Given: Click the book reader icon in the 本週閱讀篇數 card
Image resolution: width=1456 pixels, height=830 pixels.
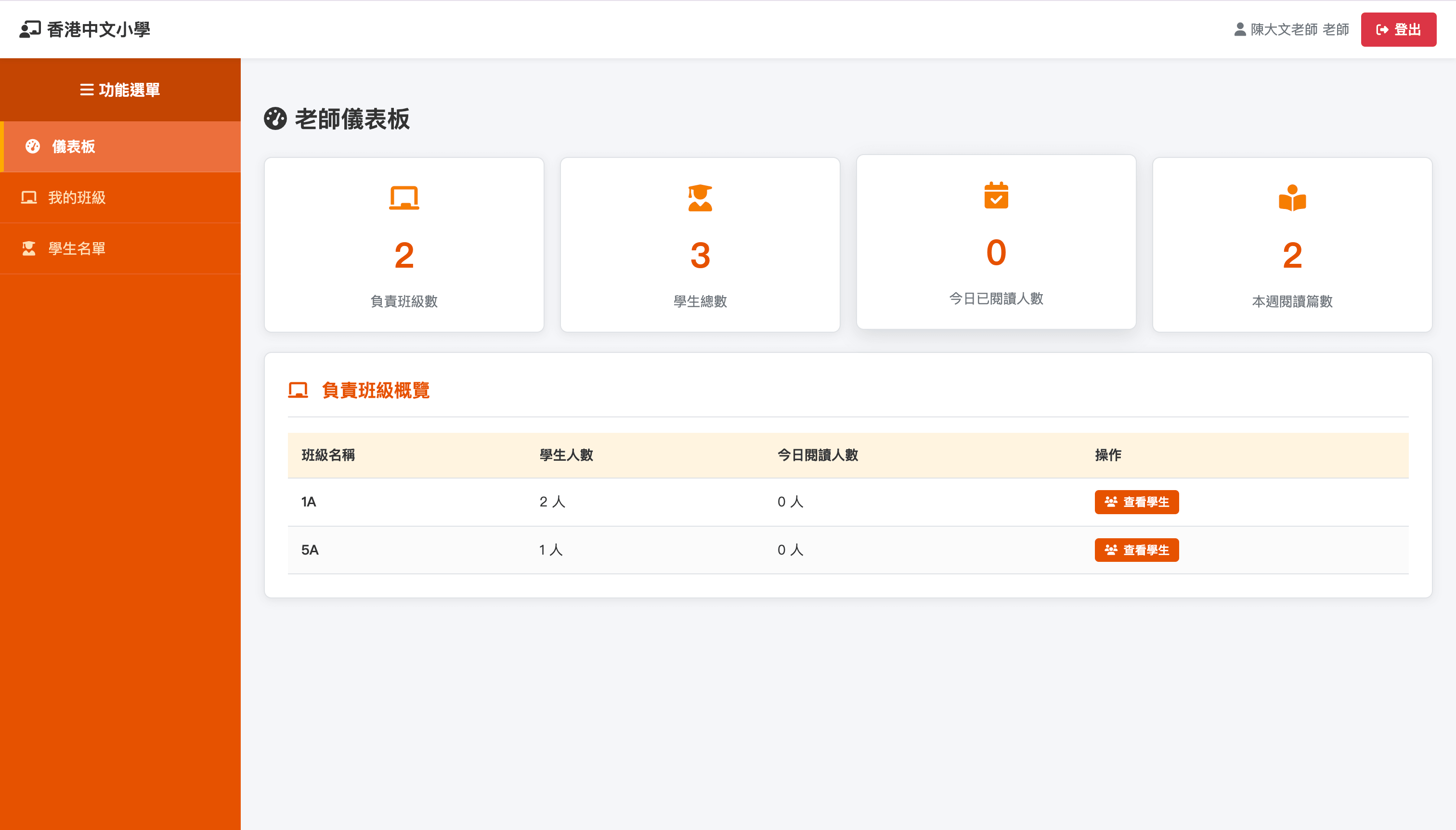Looking at the screenshot, I should 1292,198.
